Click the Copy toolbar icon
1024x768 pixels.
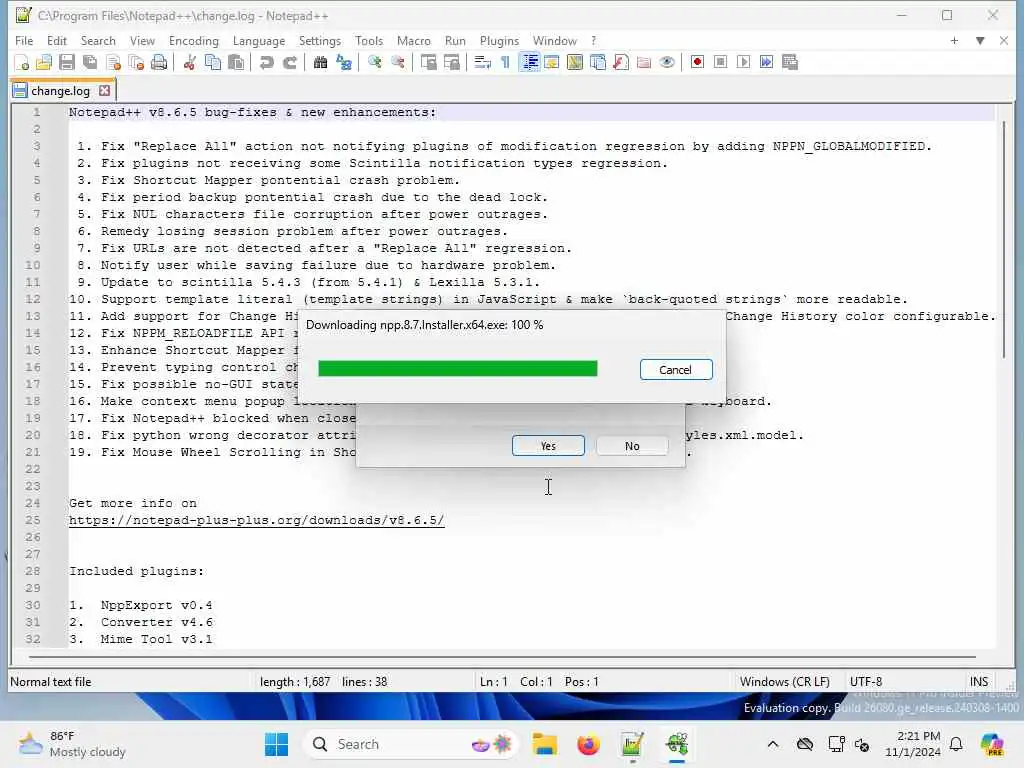point(213,63)
